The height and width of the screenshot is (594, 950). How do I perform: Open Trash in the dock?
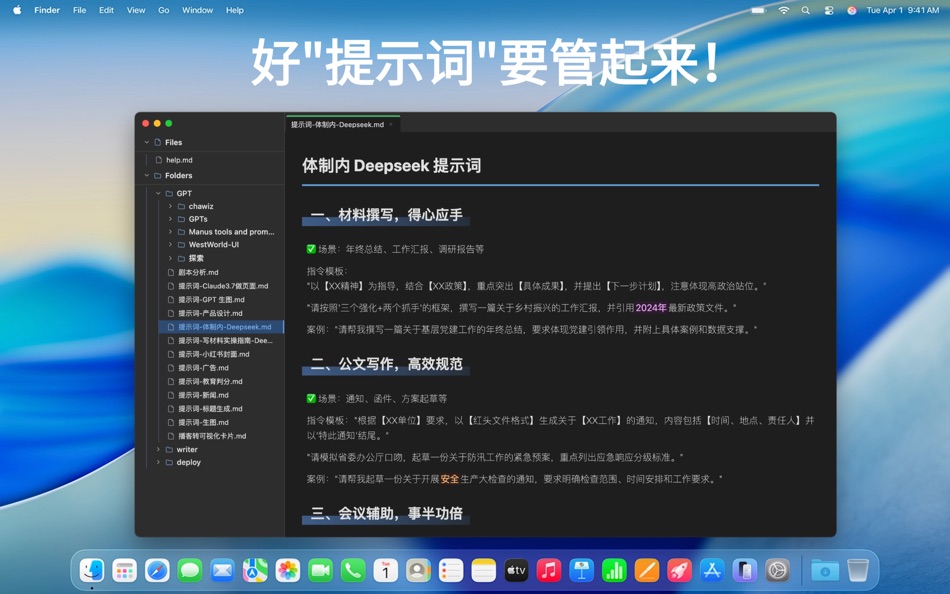click(x=858, y=570)
